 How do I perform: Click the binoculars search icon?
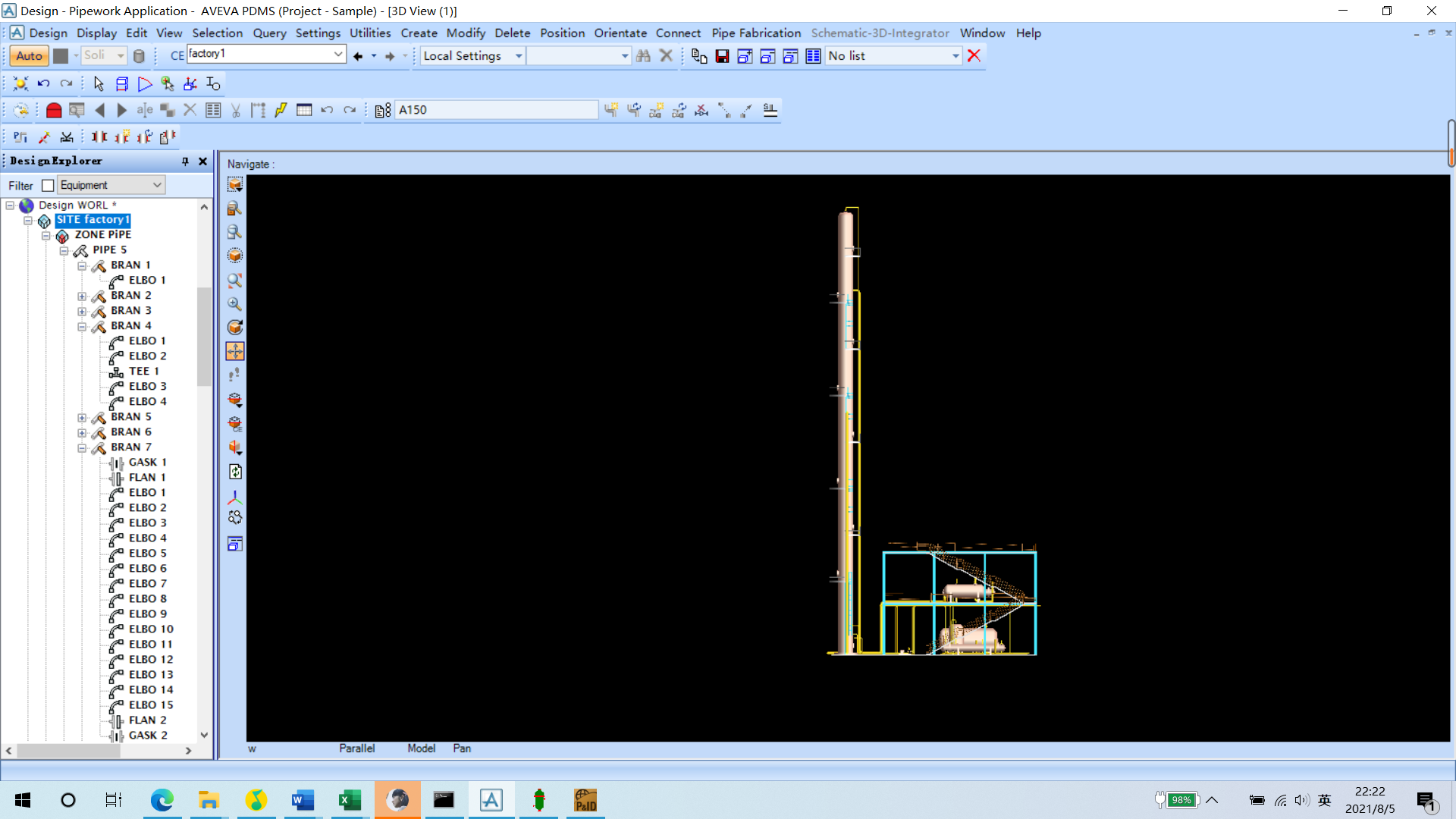pos(643,55)
